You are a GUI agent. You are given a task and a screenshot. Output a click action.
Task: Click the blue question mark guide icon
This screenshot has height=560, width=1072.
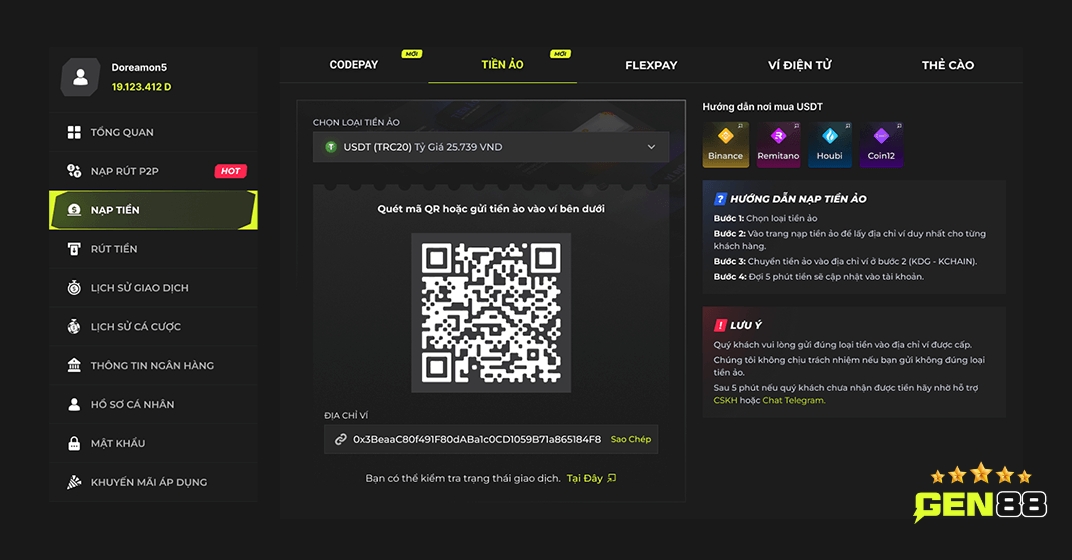click(x=720, y=199)
